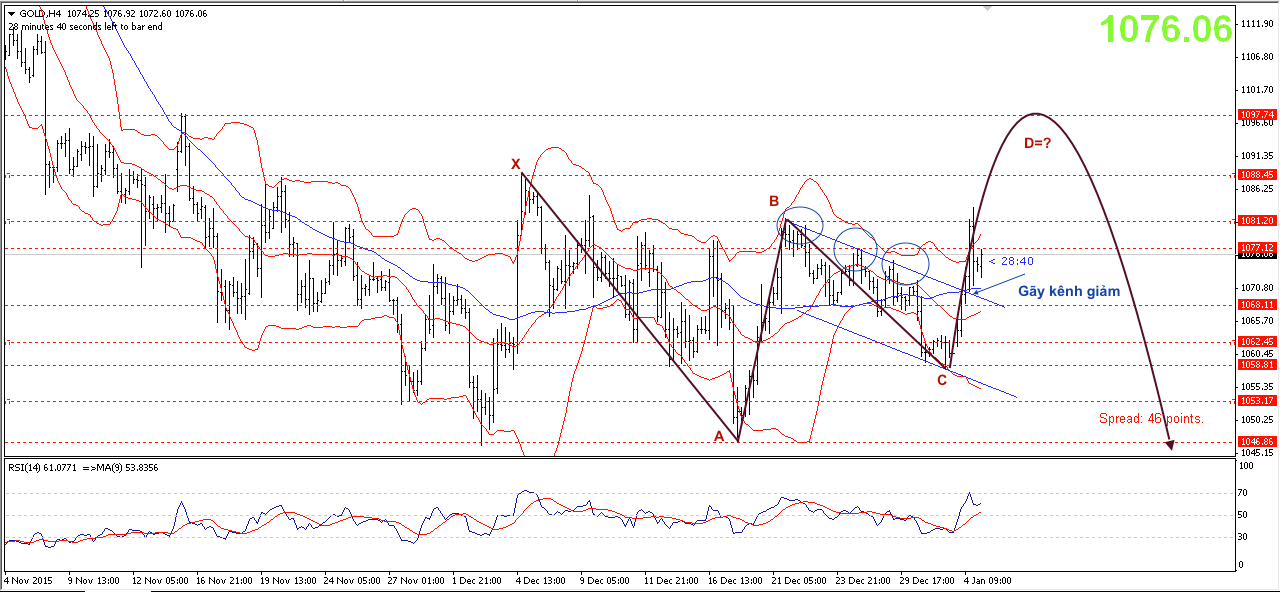Click the '4 Dec 13:00' time axis label
This screenshot has height=592, width=1280.
coord(538,579)
